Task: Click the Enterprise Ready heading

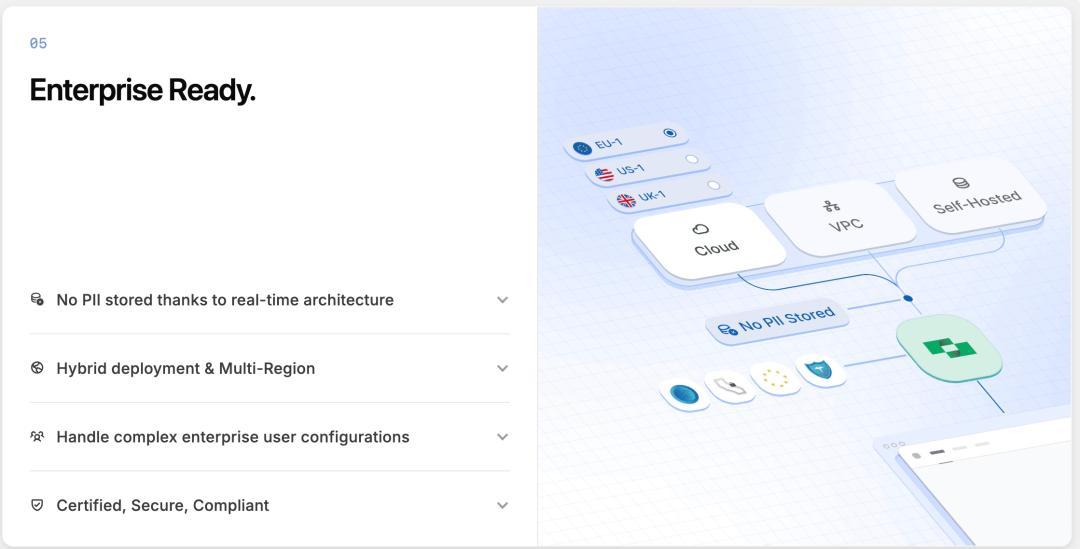Action: coord(143,90)
